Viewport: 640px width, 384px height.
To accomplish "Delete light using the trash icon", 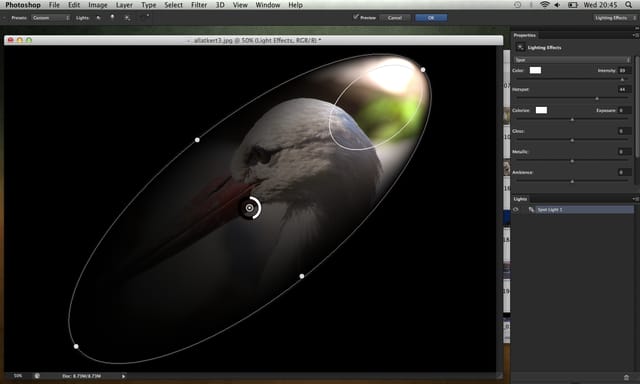I will click(627, 377).
